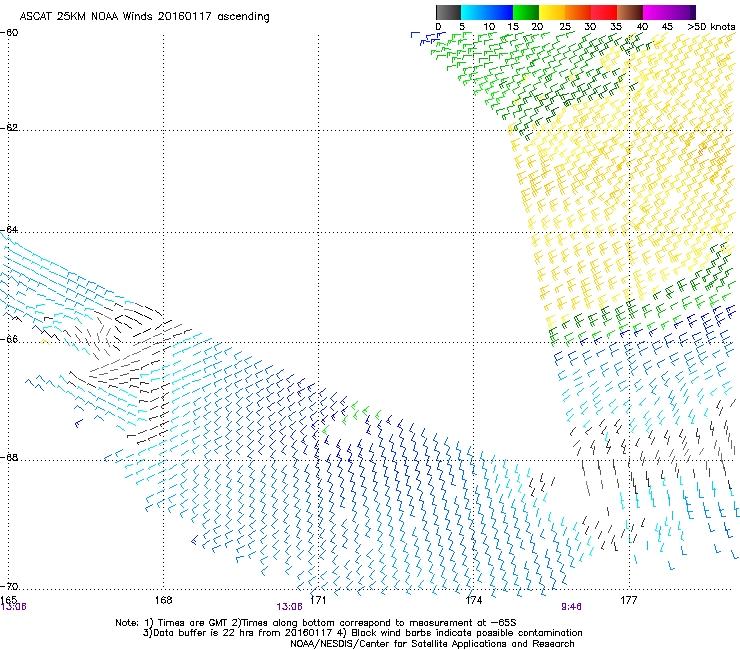Click the orange 25-30 knots color swatch
The height and width of the screenshot is (650, 740).
pyautogui.click(x=578, y=12)
